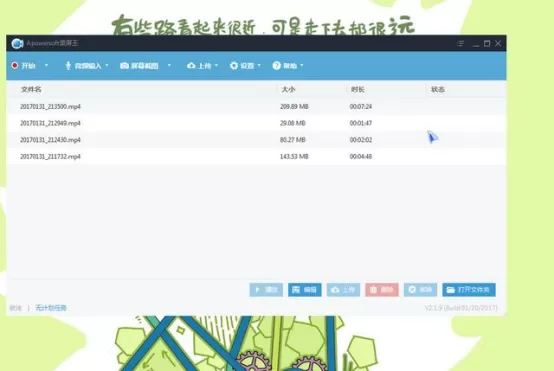
Task: Click the red record Start icon
Action: click(x=15, y=65)
